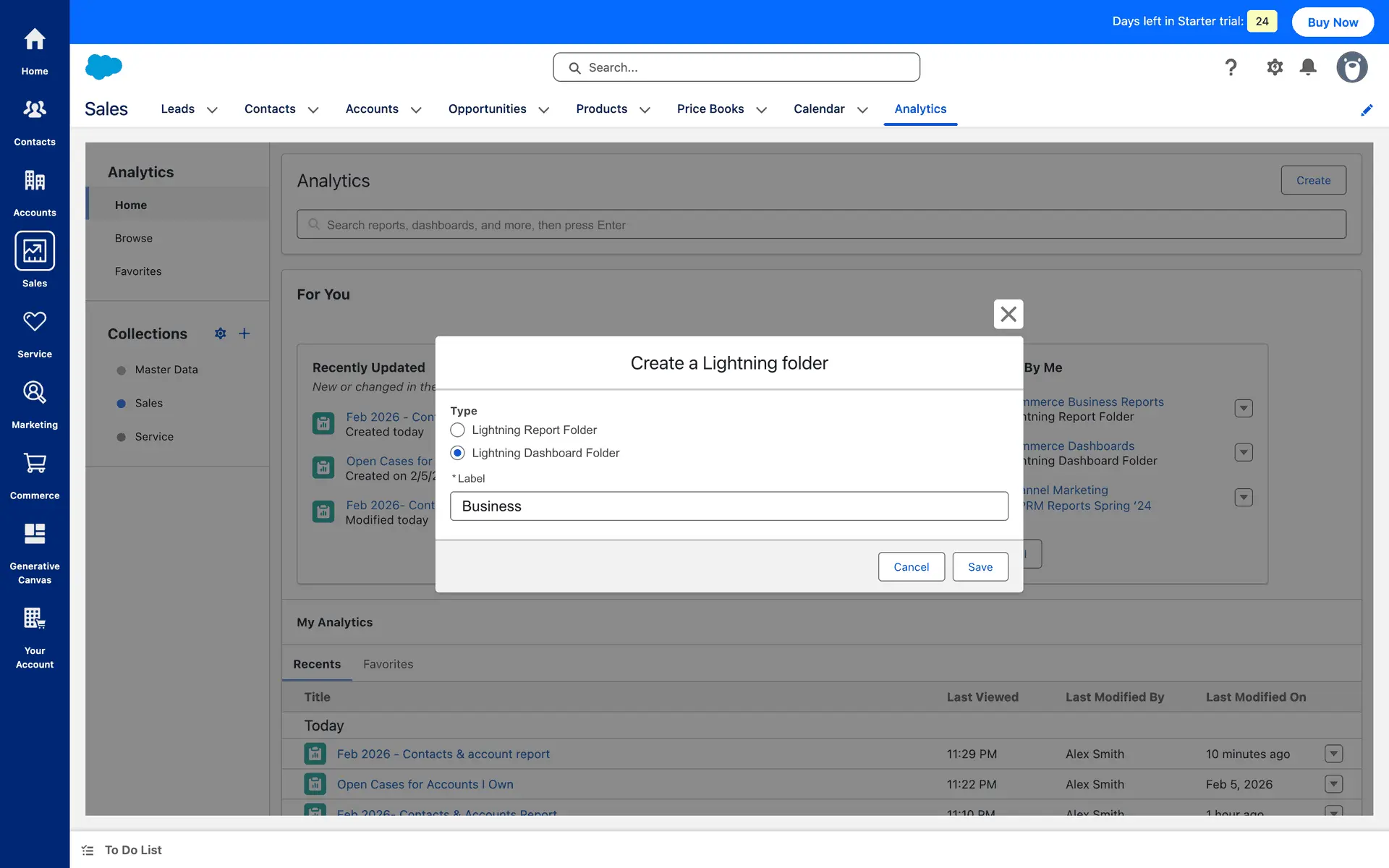Open the notifications bell
The height and width of the screenshot is (868, 1389).
coord(1308,67)
